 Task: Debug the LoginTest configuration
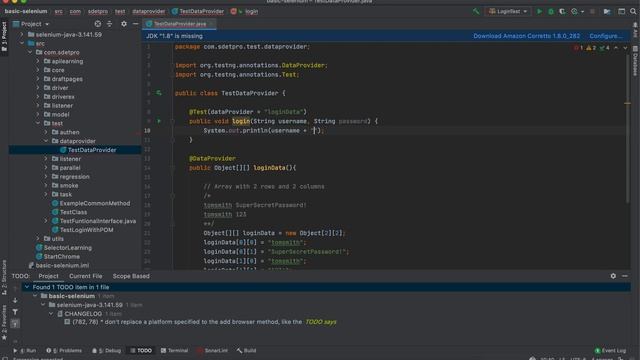551,11
